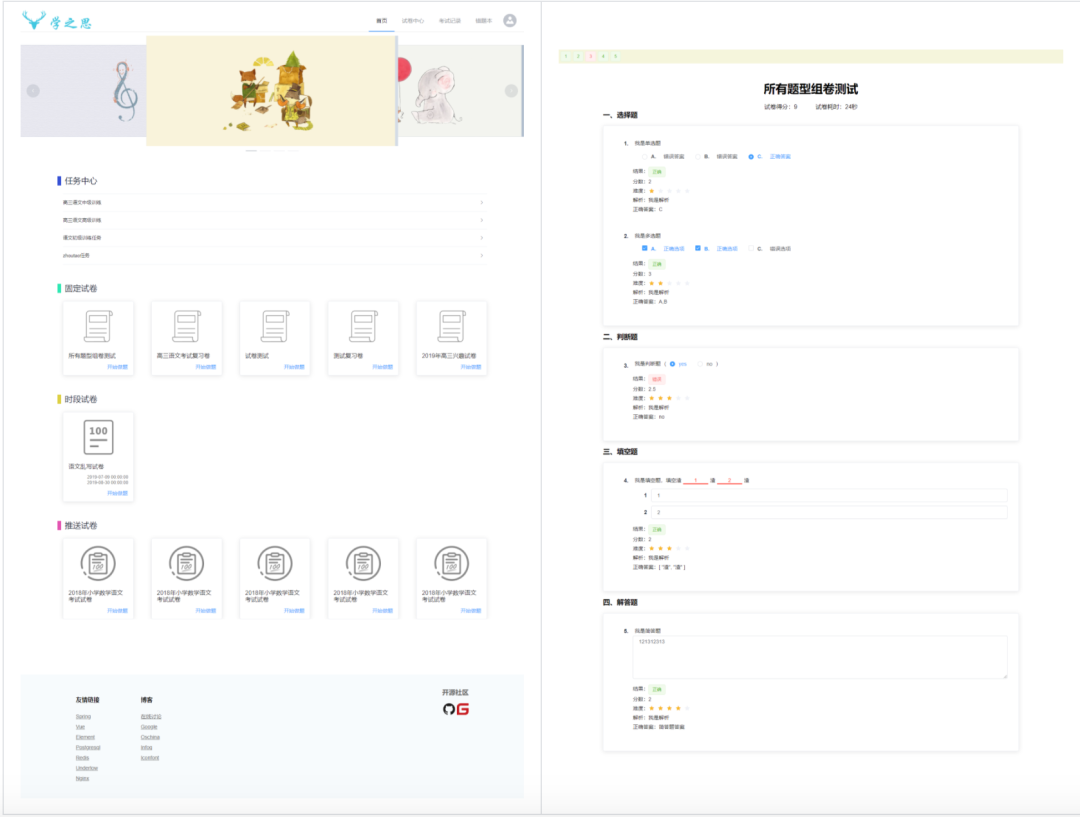This screenshot has height=817, width=1080.
Task: Open the 错题本 tab
Action: [484, 21]
